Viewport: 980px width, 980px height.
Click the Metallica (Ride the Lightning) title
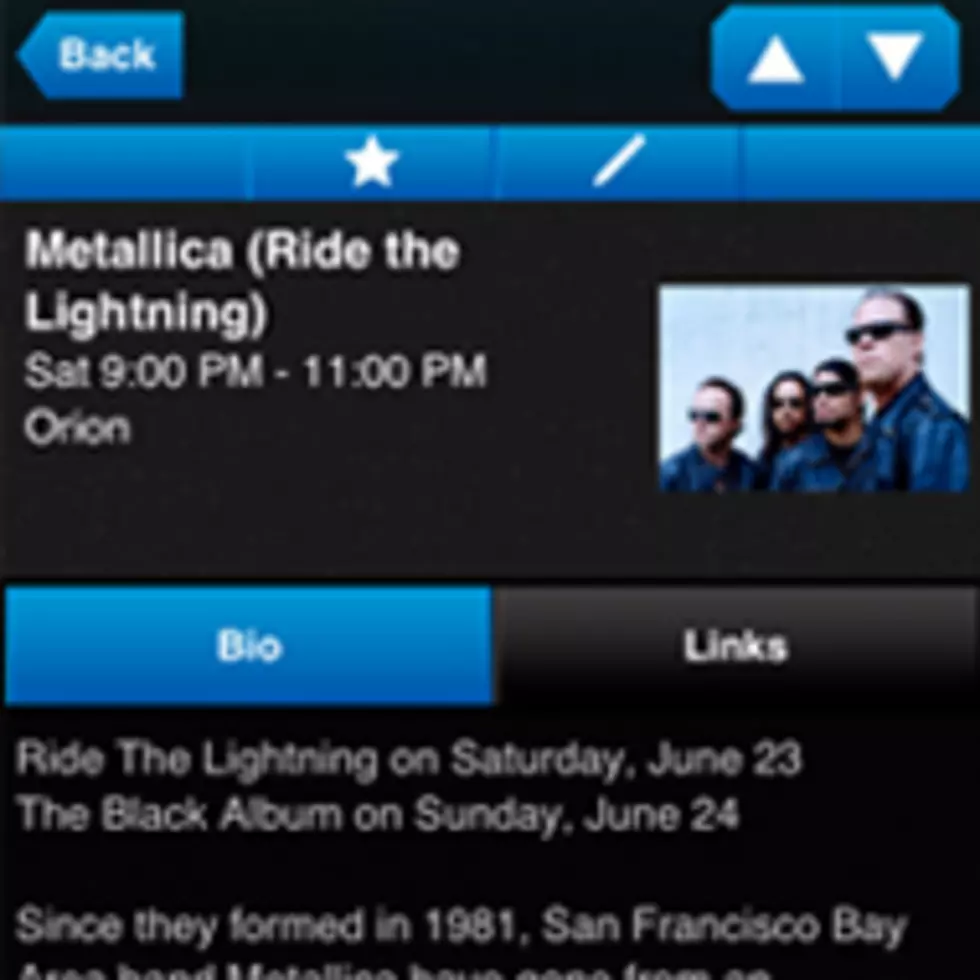242,281
